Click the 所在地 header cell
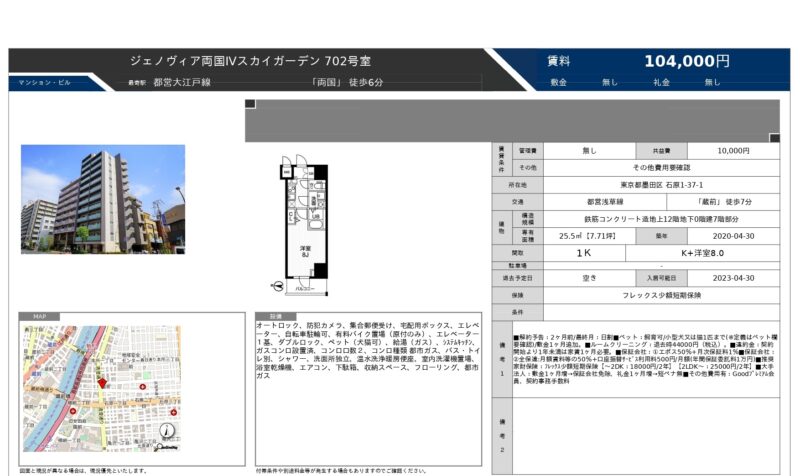Screen dimensions: 800x476 coord(517,185)
